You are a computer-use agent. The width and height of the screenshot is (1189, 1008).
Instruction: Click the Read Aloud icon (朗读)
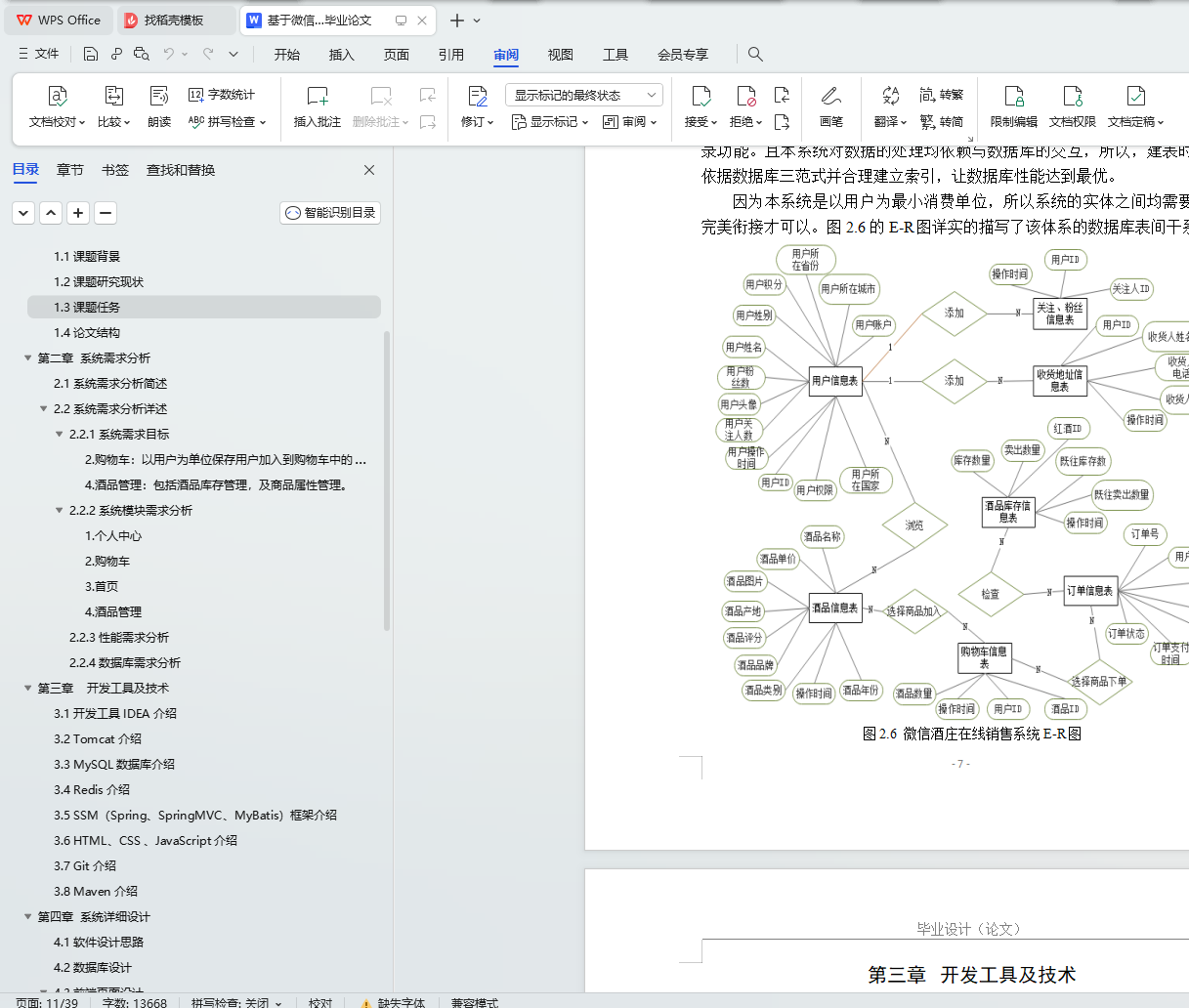point(159,96)
